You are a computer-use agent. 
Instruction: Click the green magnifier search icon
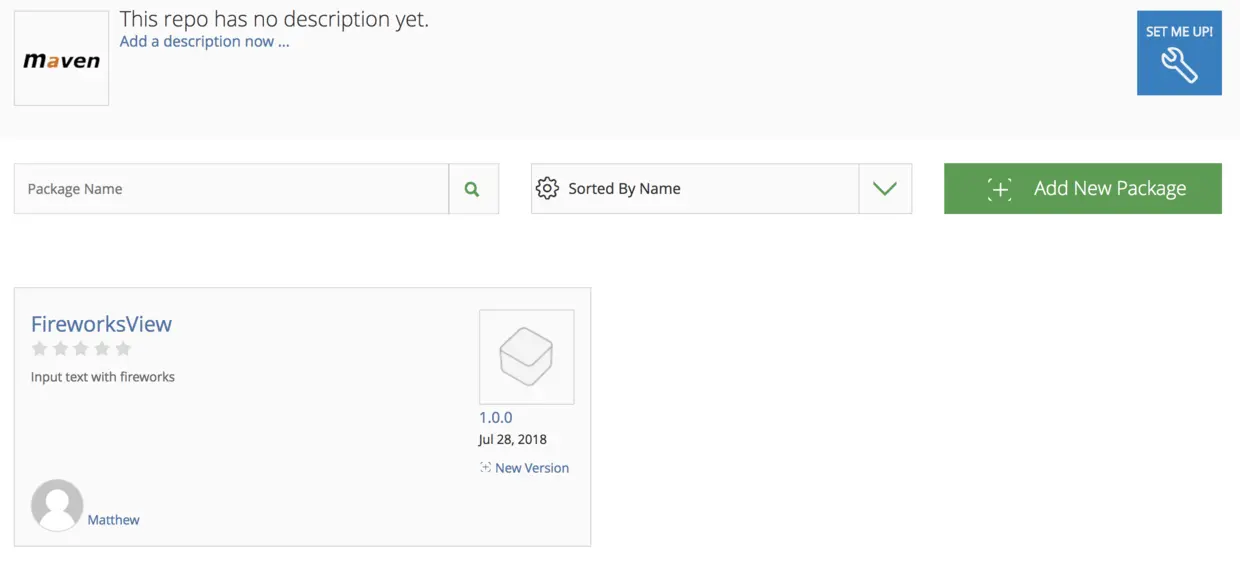472,189
